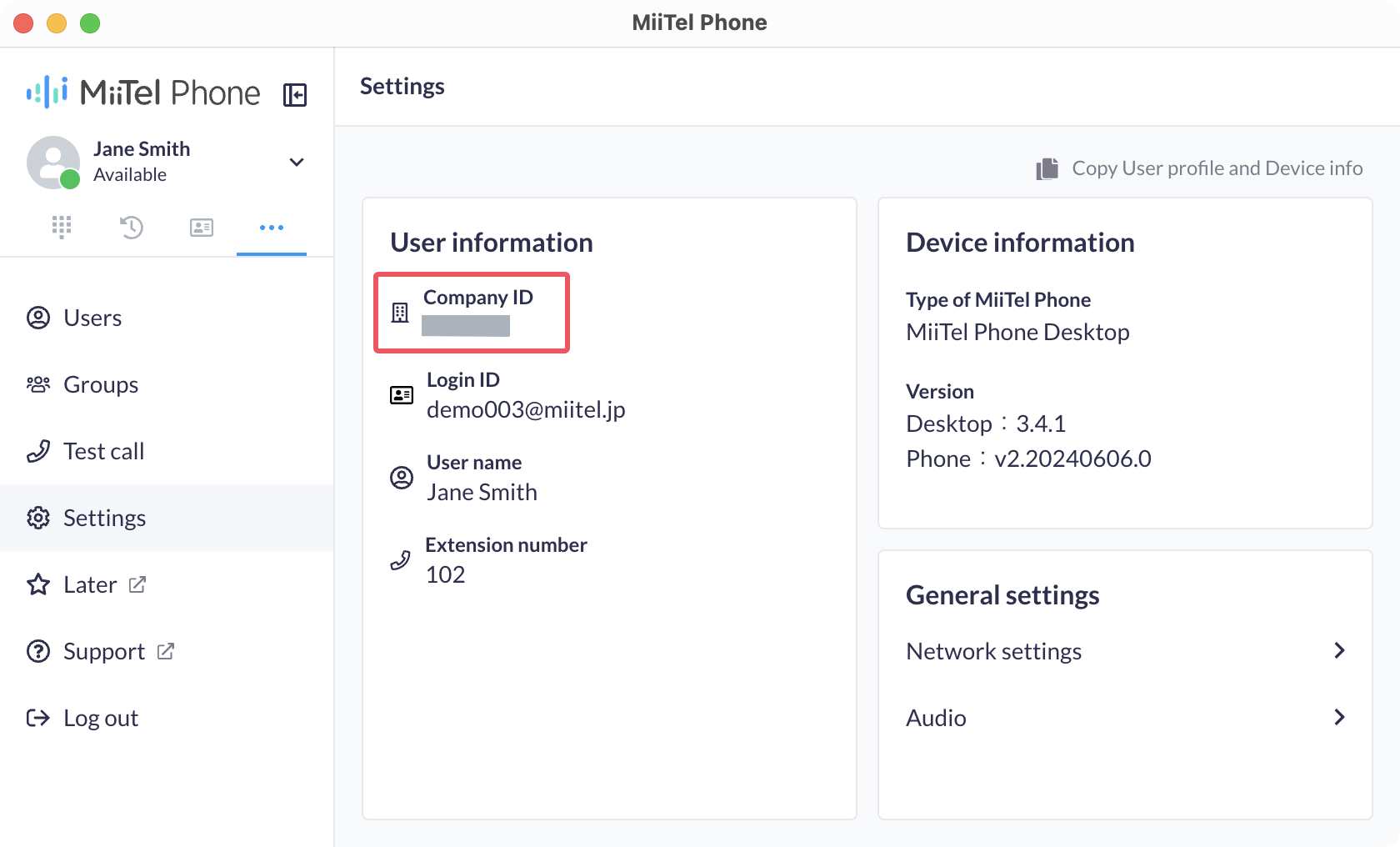Collapse the sidebar with the panel icon
The image size is (1400, 847).
point(295,95)
